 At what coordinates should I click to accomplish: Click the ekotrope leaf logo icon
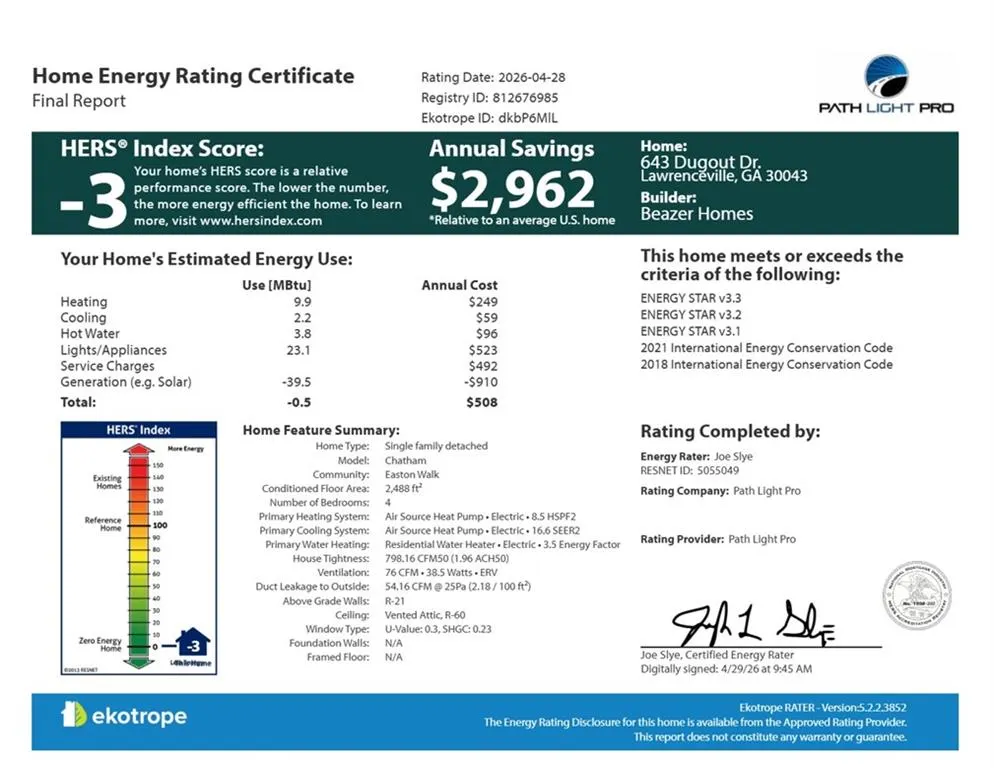pos(74,714)
